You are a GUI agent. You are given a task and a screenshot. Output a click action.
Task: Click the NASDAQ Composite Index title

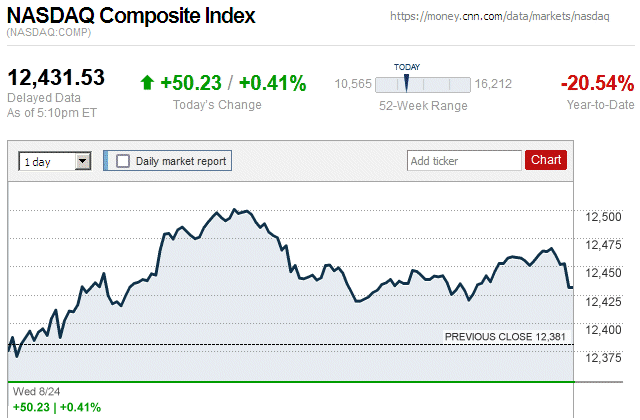[x=131, y=16]
